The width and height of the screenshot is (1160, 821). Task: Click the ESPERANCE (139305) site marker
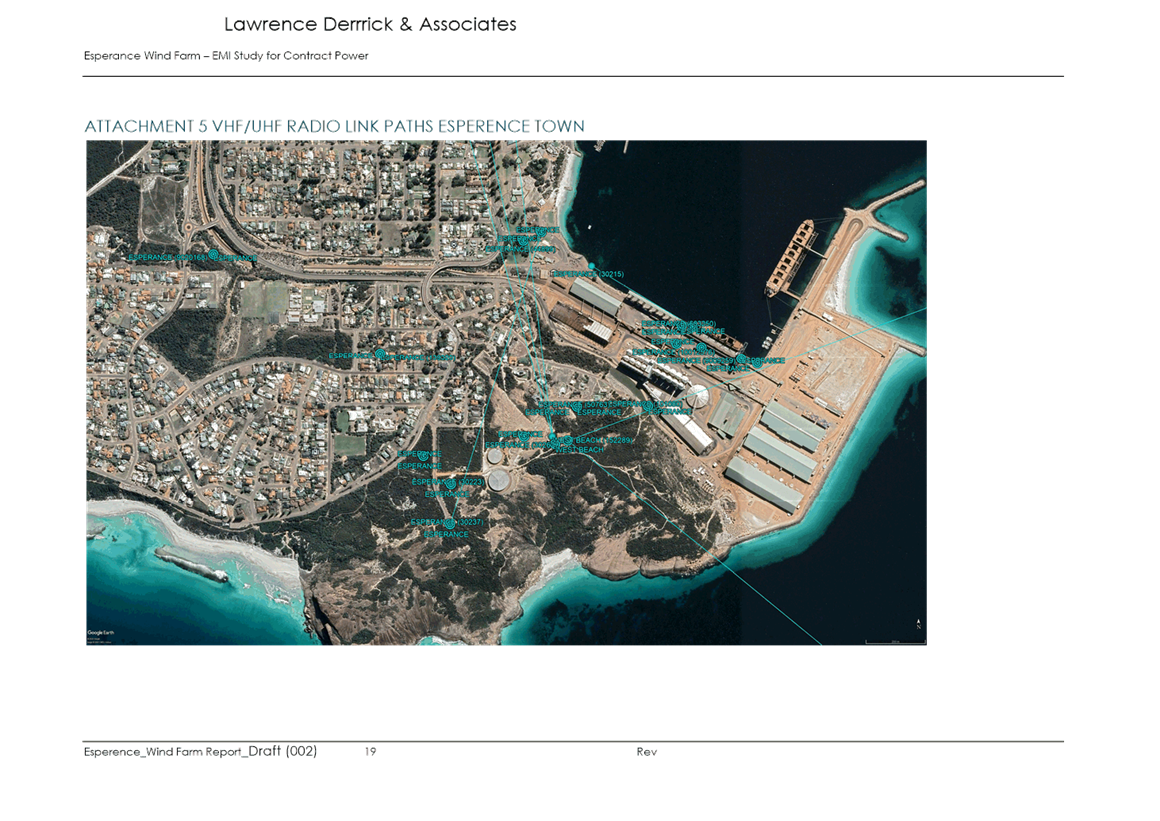[x=380, y=354]
